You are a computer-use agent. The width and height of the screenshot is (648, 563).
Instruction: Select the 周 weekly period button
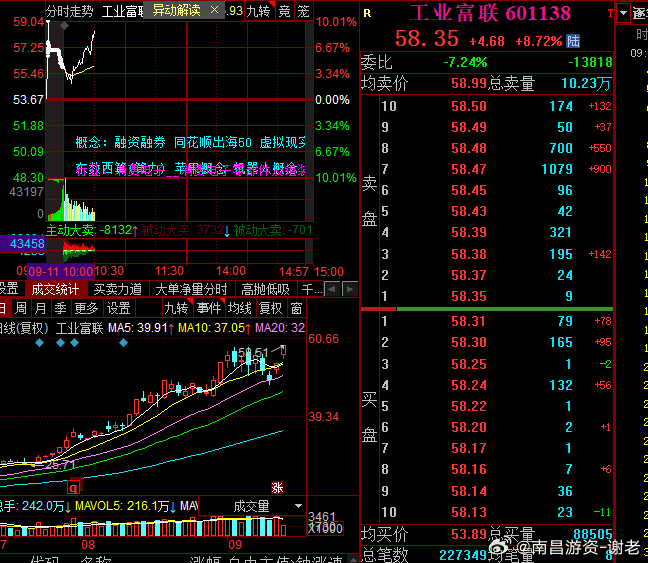click(21, 308)
